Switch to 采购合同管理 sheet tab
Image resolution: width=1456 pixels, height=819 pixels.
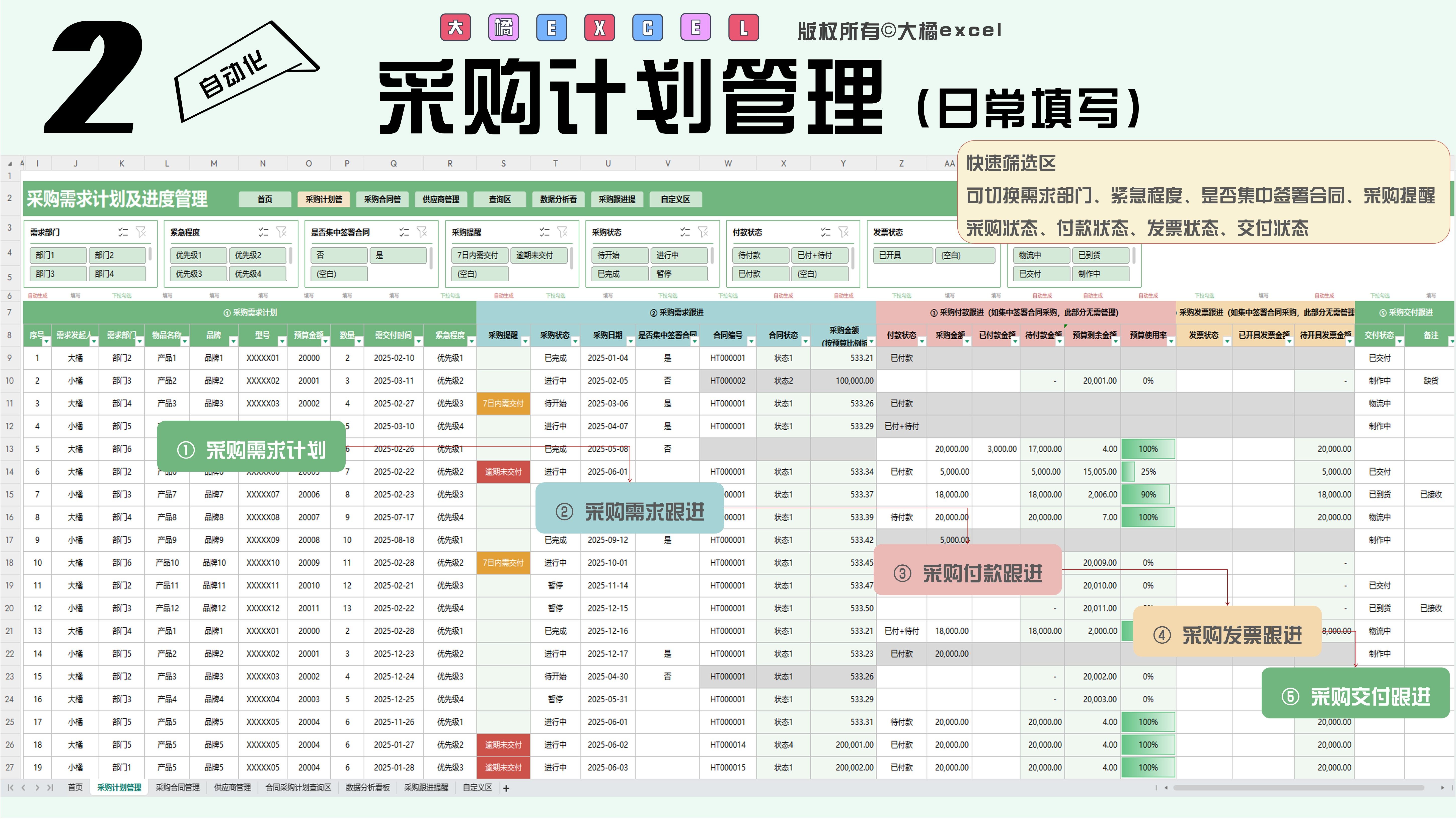[178, 788]
